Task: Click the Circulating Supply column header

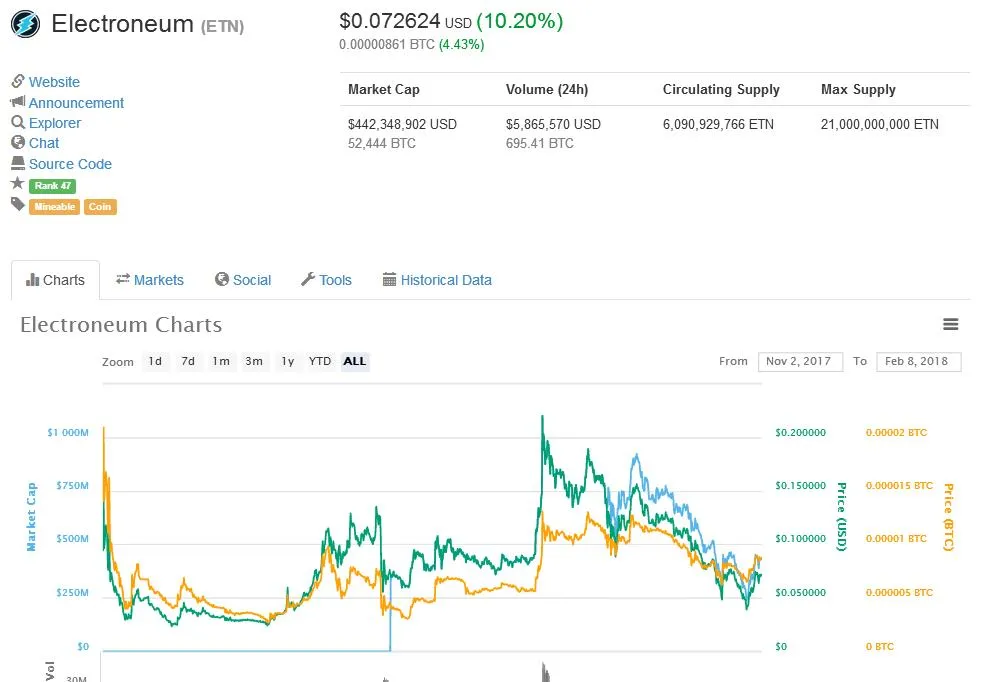Action: point(722,89)
